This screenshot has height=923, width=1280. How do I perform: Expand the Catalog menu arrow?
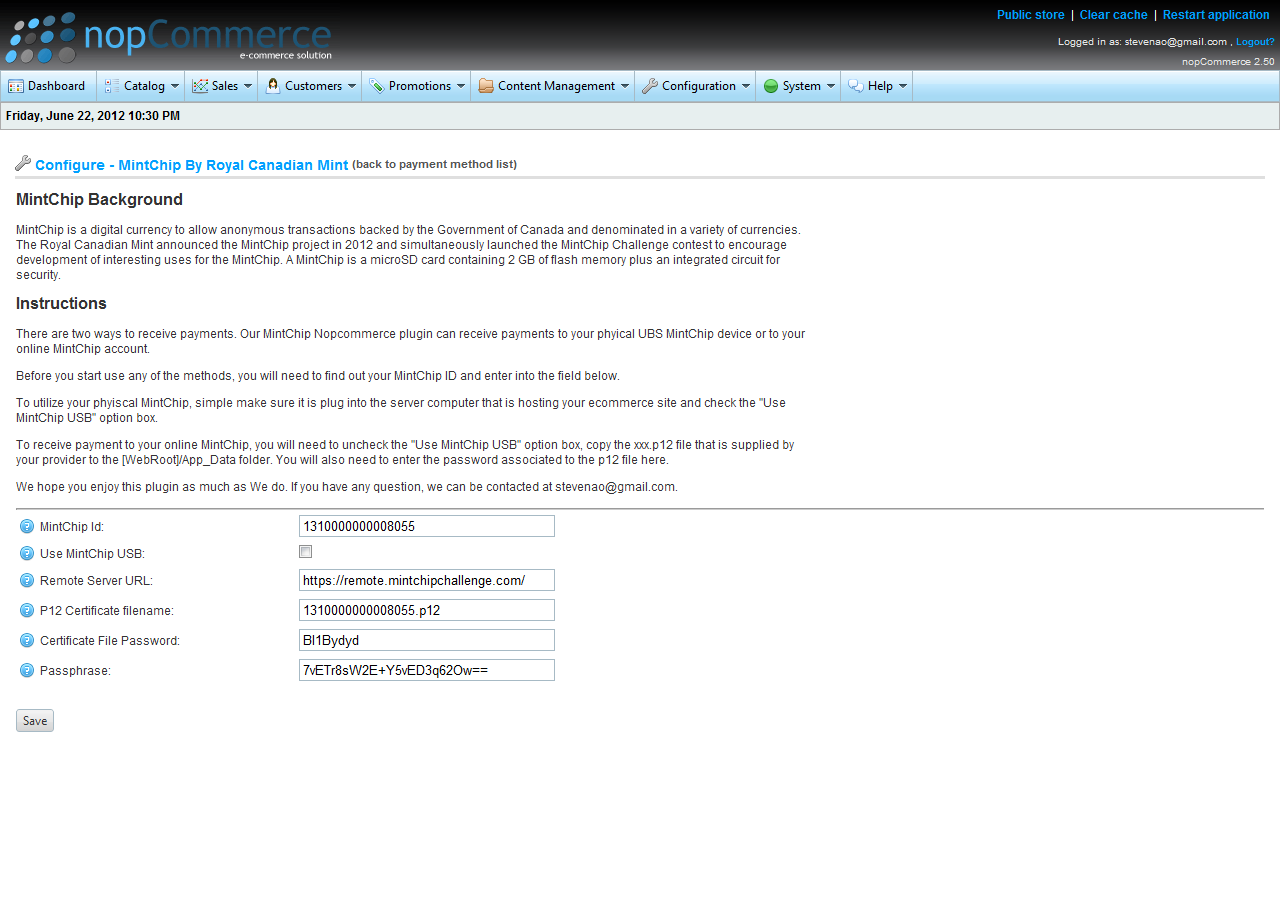pos(175,86)
